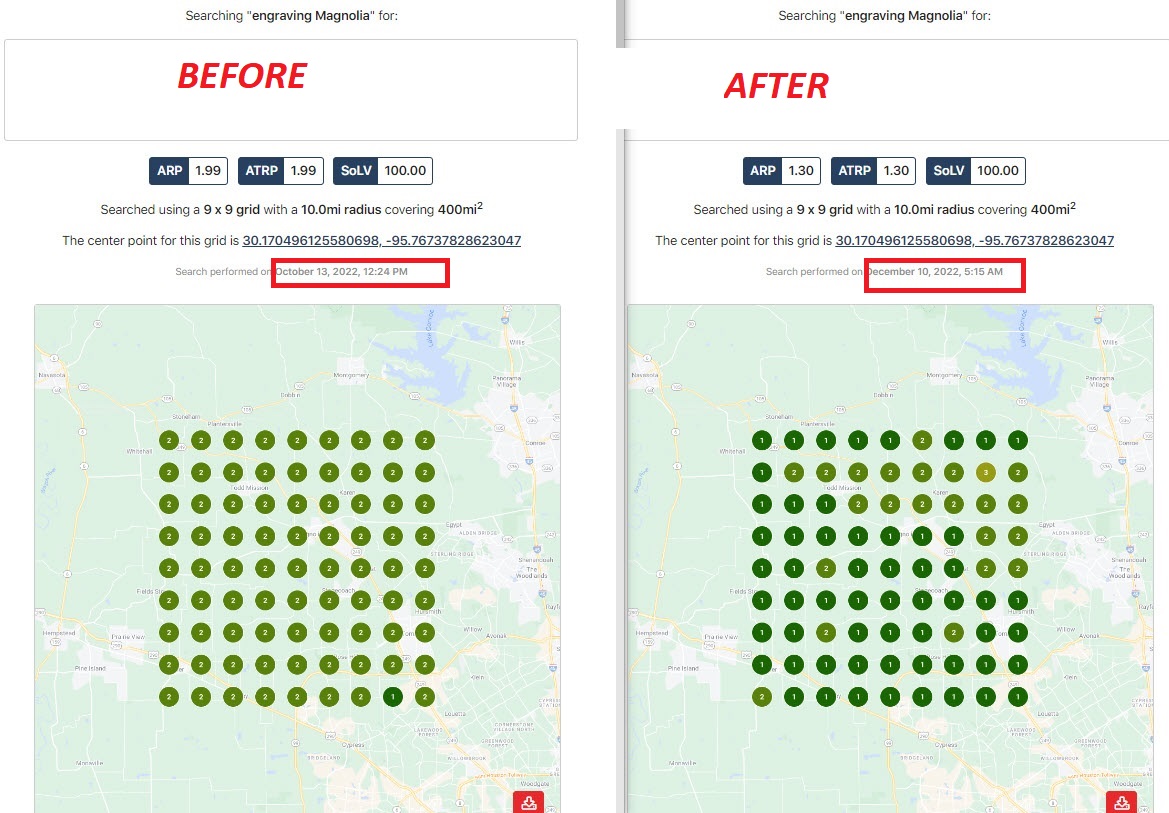Click the October 13, 2022 search timestamp
The width and height of the screenshot is (1169, 813).
(342, 272)
